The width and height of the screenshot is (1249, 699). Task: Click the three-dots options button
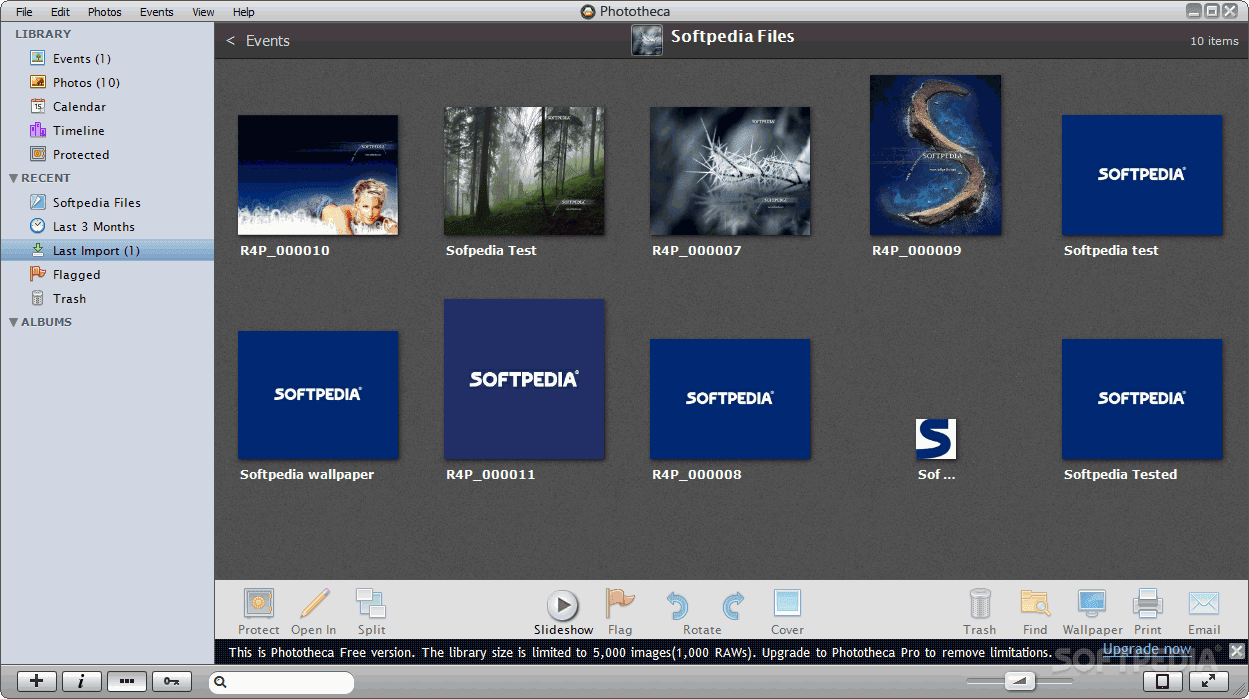pyautogui.click(x=127, y=681)
